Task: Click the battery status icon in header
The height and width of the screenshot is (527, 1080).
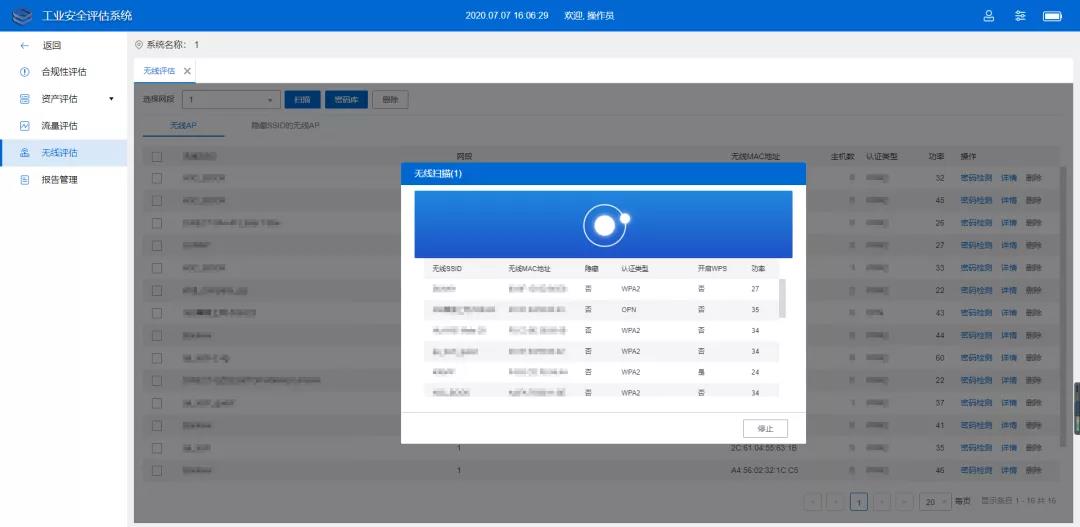Action: pos(1052,16)
